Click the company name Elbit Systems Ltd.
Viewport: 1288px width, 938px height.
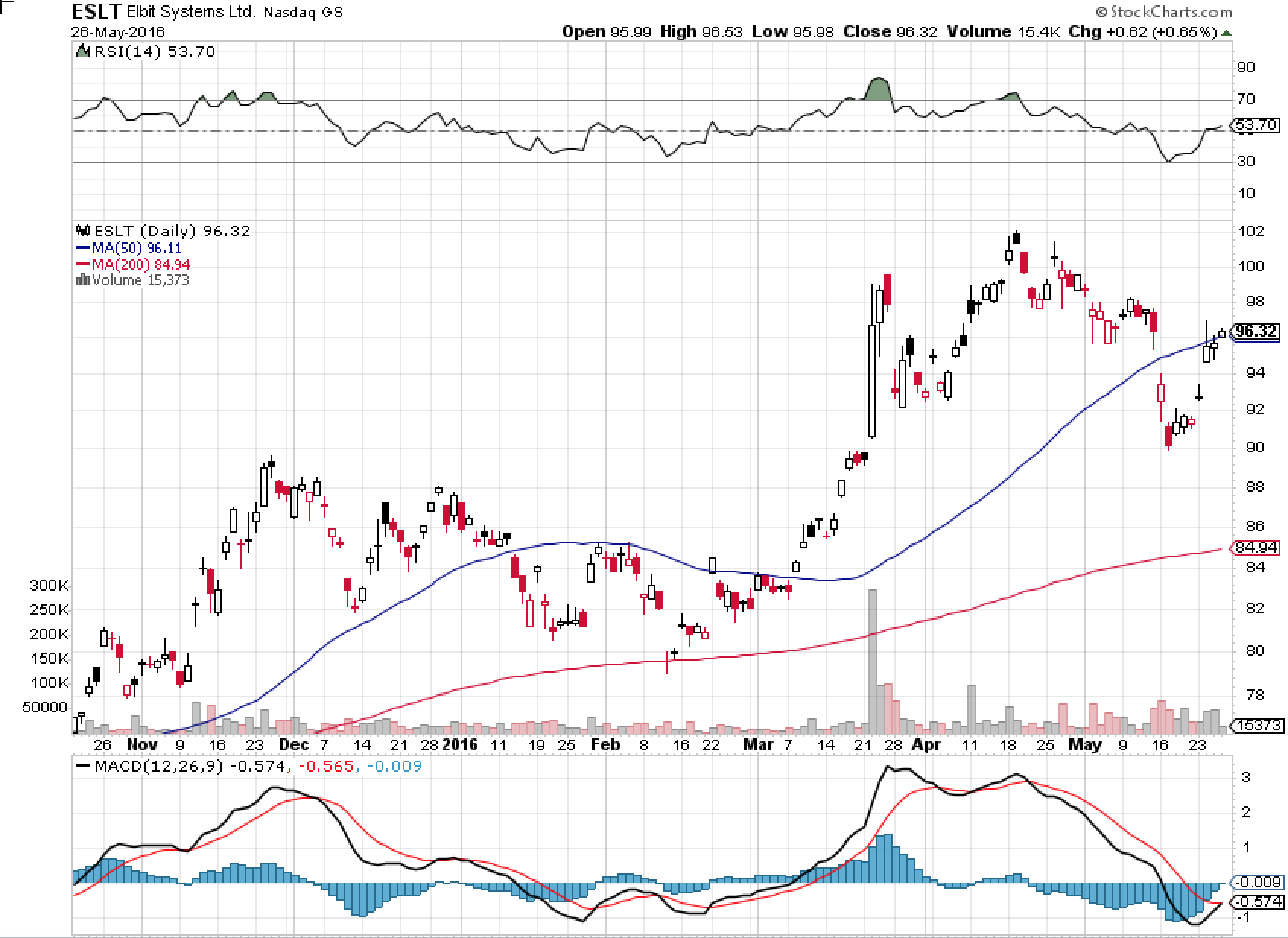pyautogui.click(x=191, y=12)
